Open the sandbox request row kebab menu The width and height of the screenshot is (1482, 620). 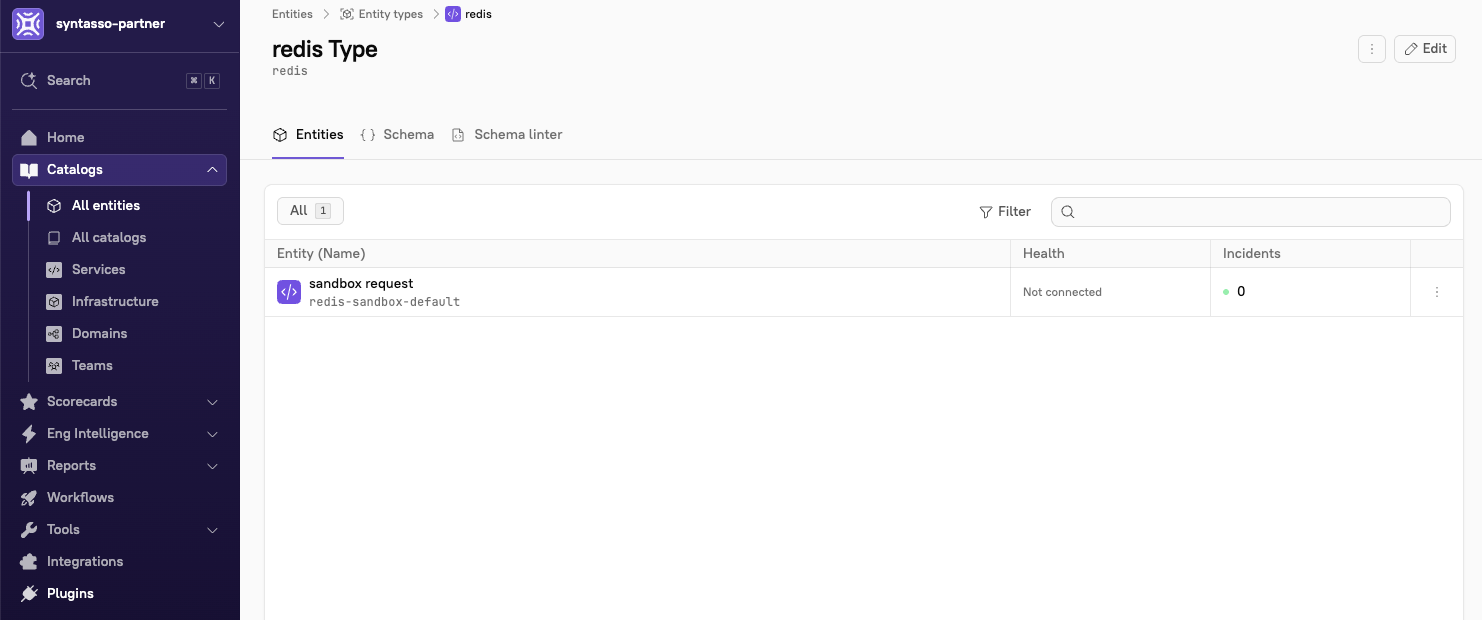pos(1437,292)
